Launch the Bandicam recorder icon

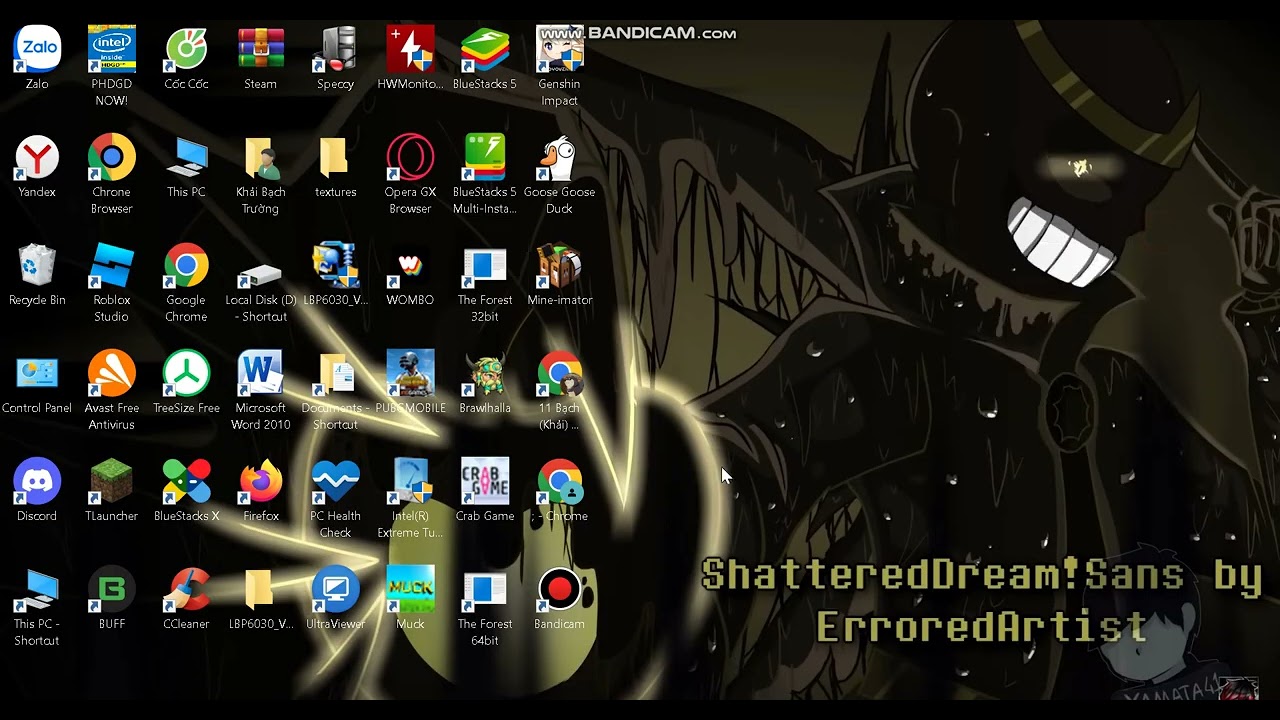click(x=559, y=589)
